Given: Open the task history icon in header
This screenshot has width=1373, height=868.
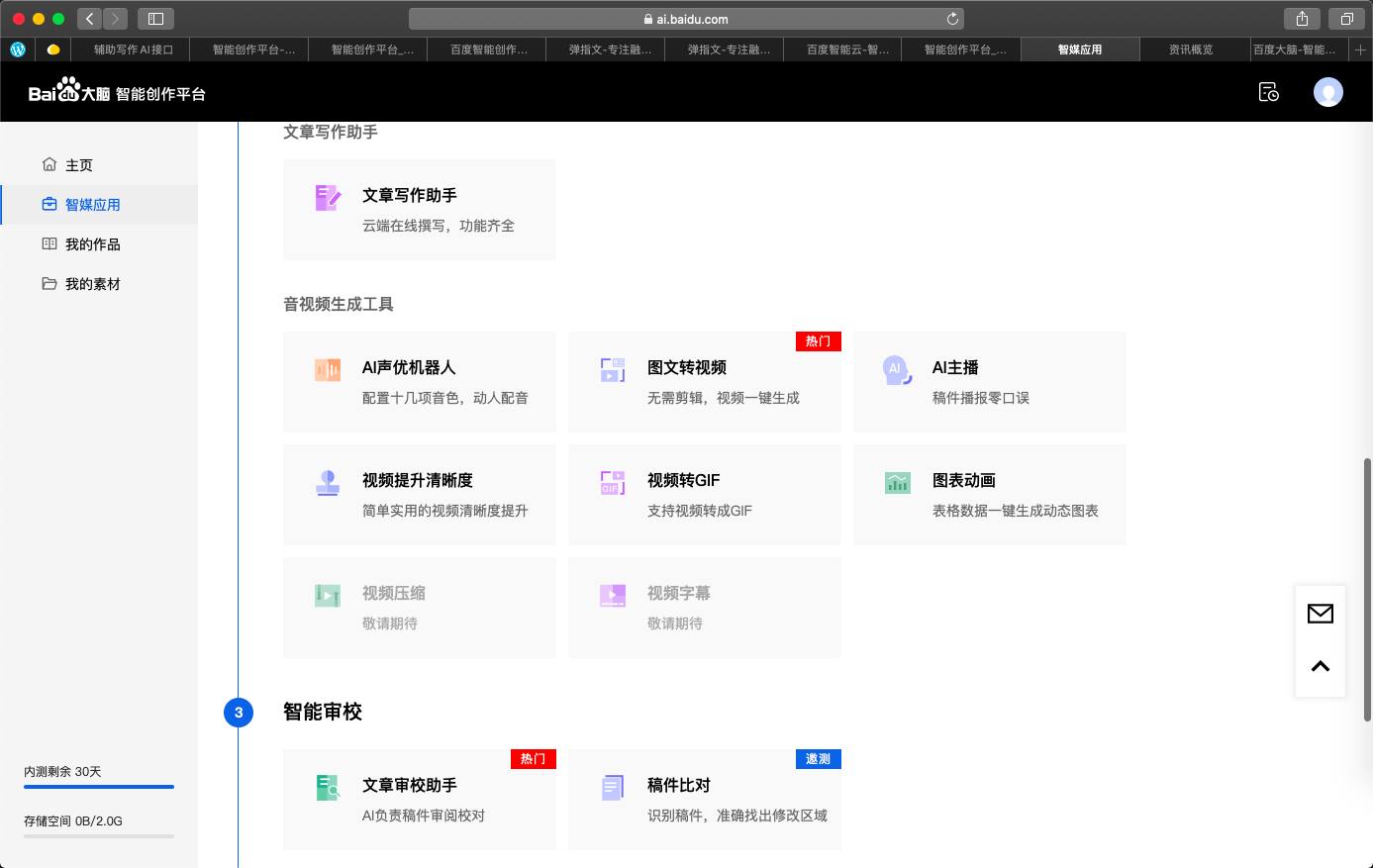Looking at the screenshot, I should point(1268,92).
